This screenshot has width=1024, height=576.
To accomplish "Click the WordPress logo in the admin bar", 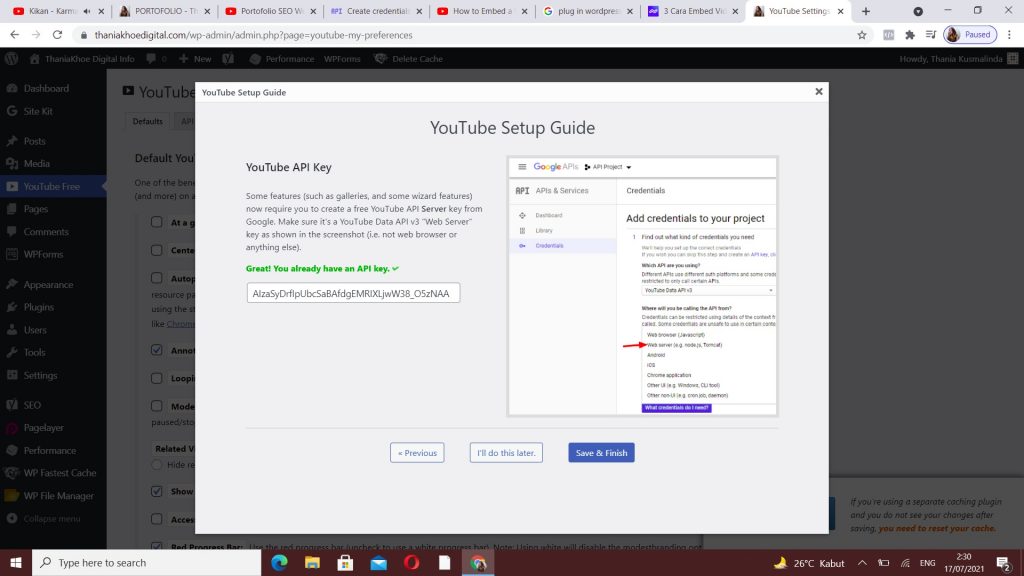I will [x=11, y=58].
